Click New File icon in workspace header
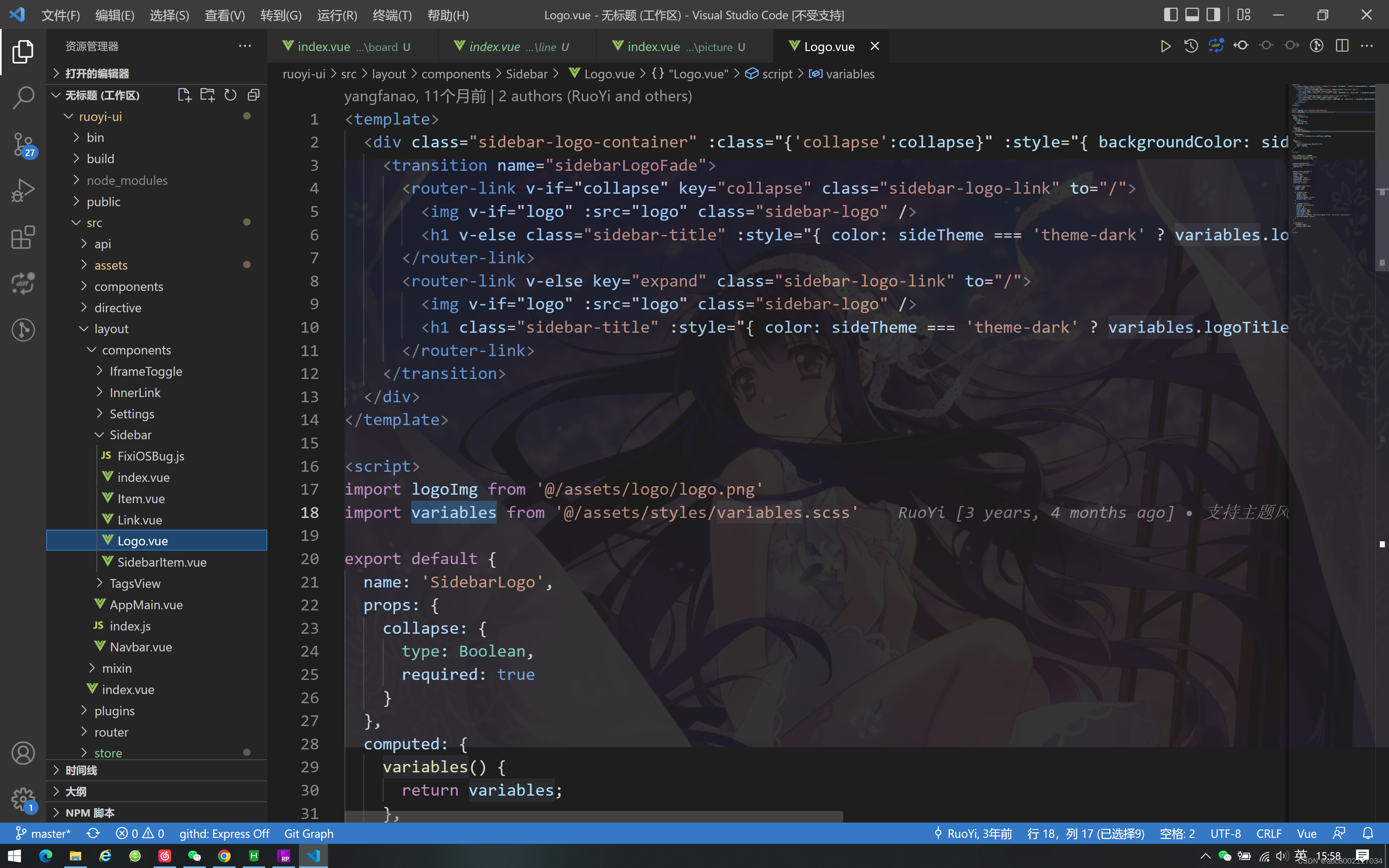Viewport: 1389px width, 868px height. (184, 95)
